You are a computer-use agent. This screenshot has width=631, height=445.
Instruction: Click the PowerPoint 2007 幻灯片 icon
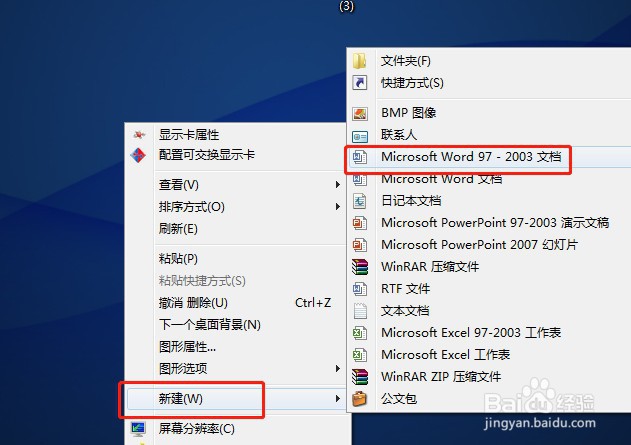click(x=359, y=245)
